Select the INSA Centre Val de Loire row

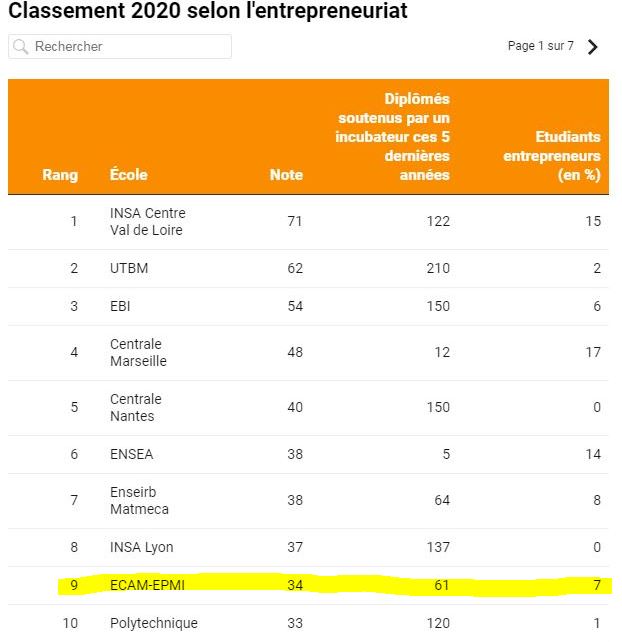(308, 222)
